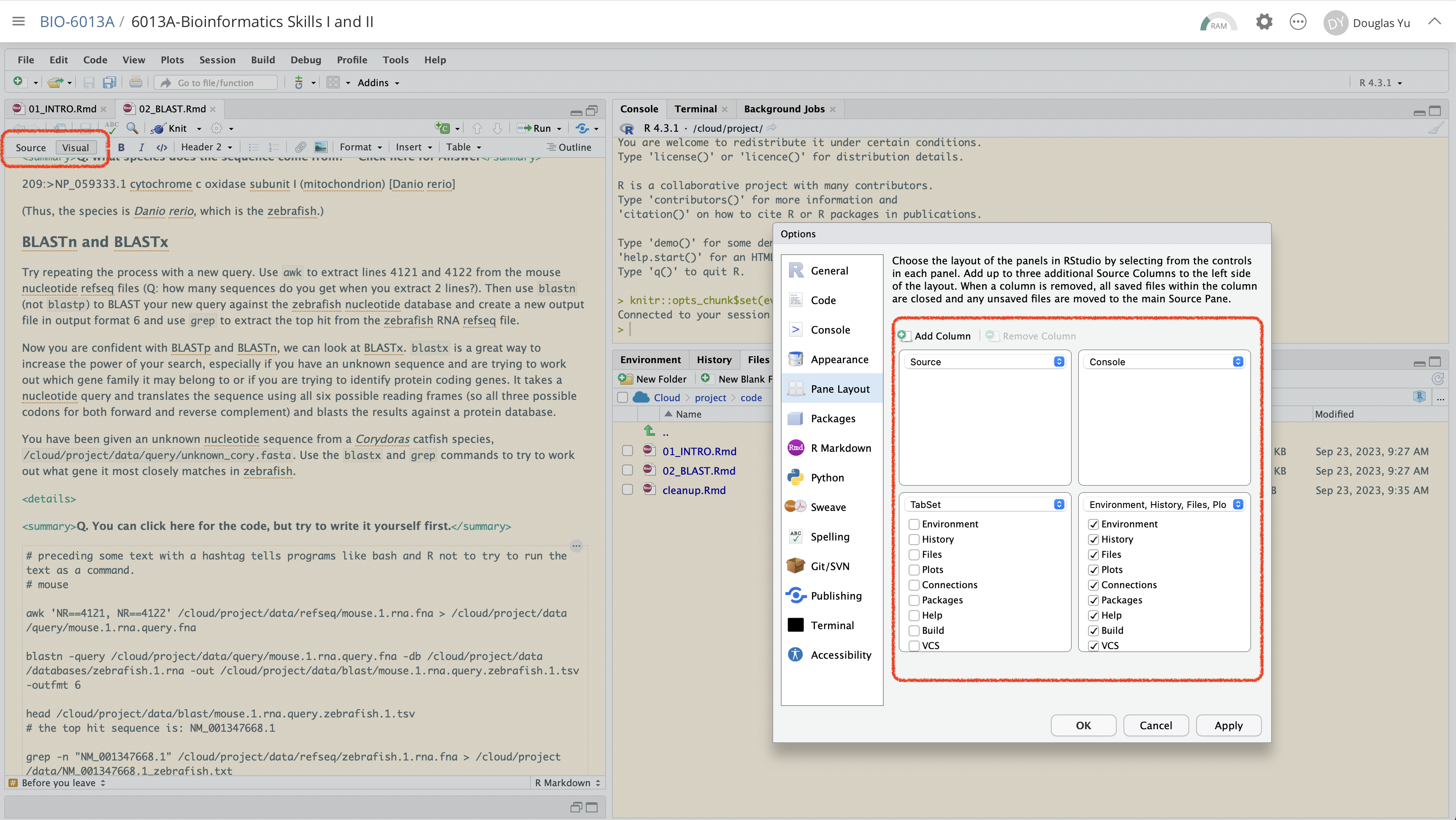
Task: Open Environment, History, Files pane dropdown
Action: coord(1165,505)
